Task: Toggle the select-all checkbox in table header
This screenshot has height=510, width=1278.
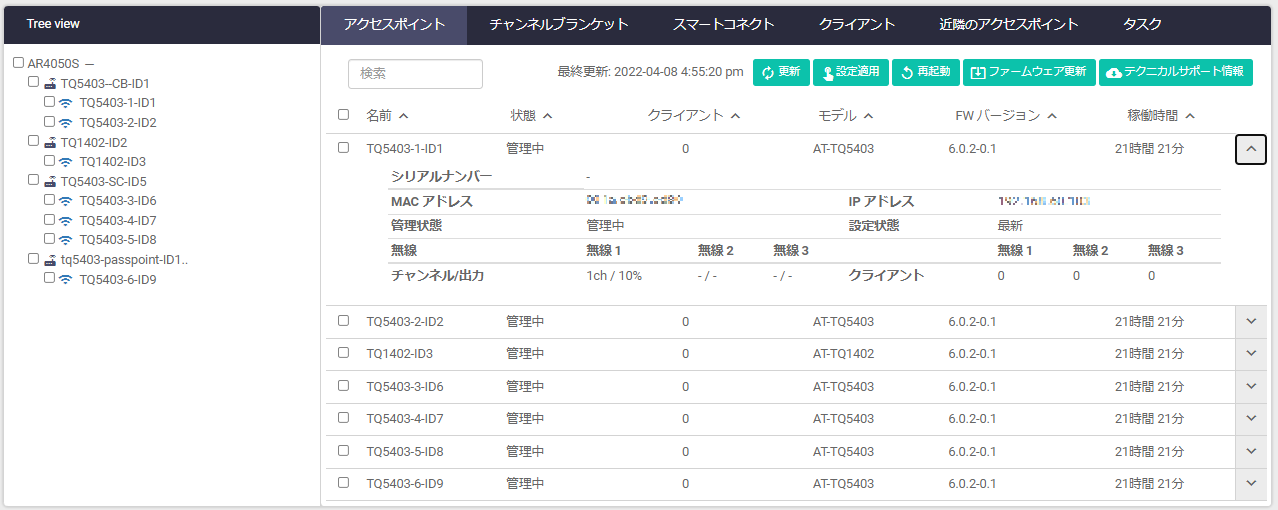Action: click(x=344, y=115)
